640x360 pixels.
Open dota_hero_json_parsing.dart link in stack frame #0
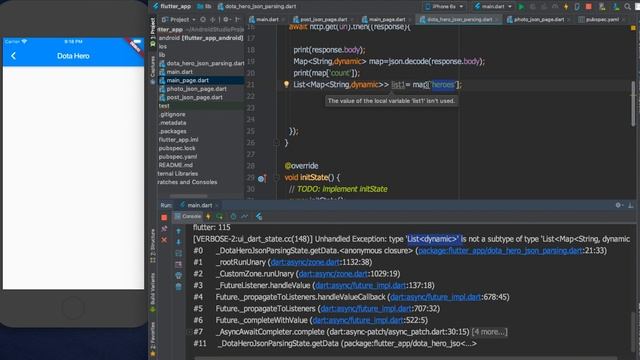point(500,251)
